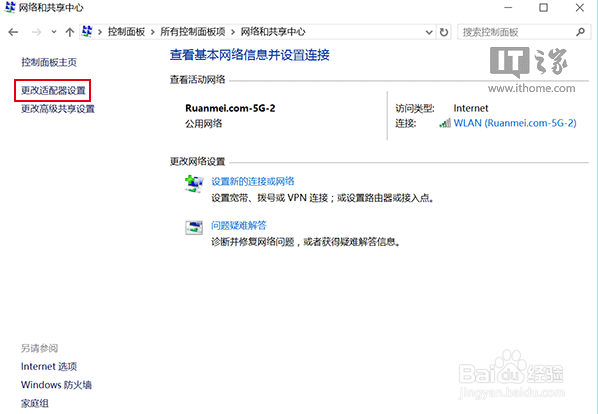Go up one level with the up arrow
Screen dimensions: 598x414
click(69, 32)
